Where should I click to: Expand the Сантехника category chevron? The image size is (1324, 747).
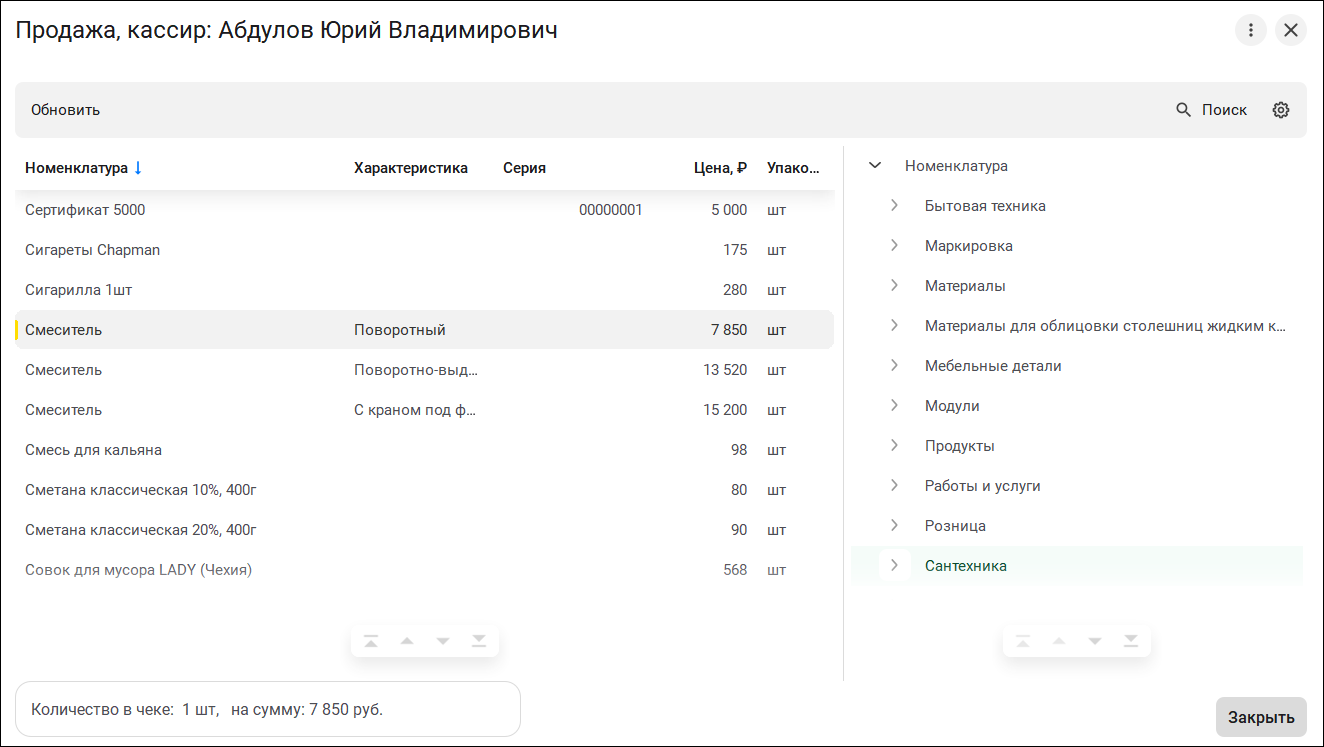(x=895, y=566)
